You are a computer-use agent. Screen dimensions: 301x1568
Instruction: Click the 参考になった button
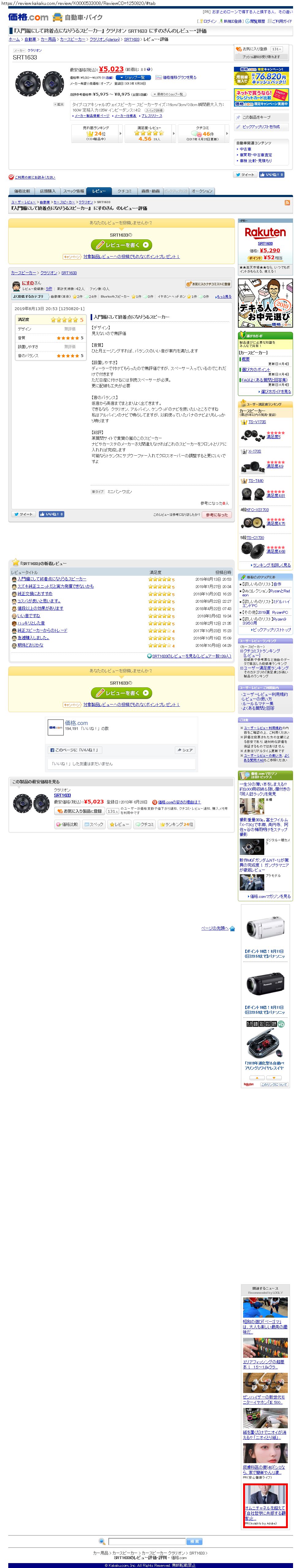(216, 515)
